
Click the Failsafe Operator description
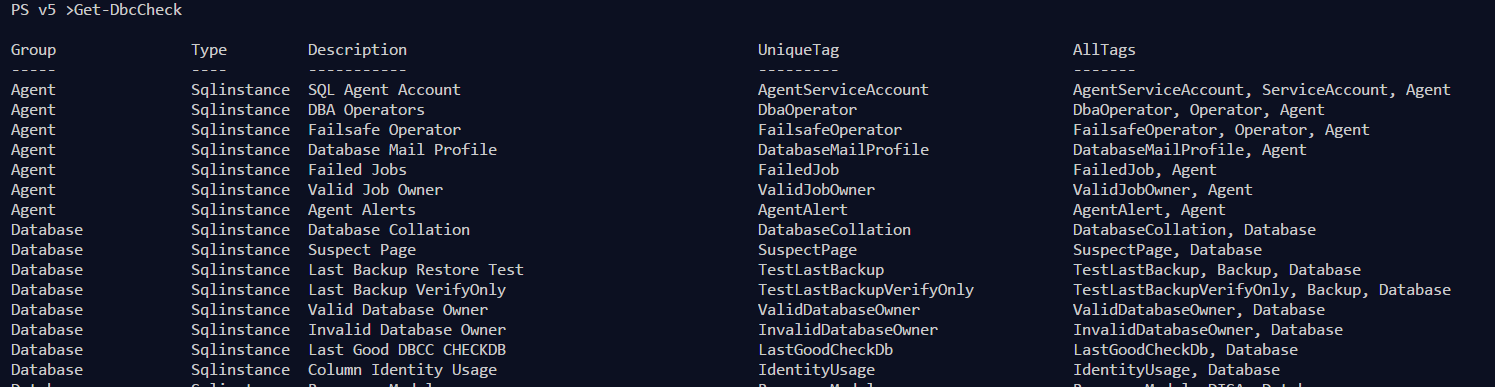tap(384, 130)
